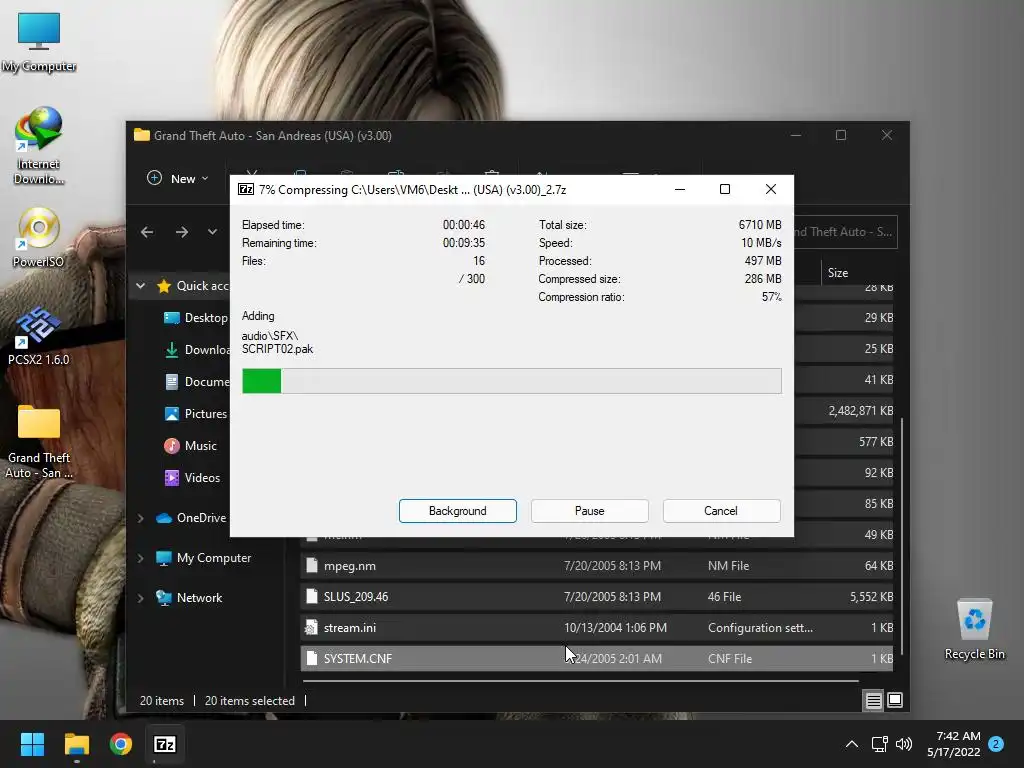Image resolution: width=1024 pixels, height=768 pixels.
Task: Open network status tray icon
Action: pyautogui.click(x=880, y=744)
